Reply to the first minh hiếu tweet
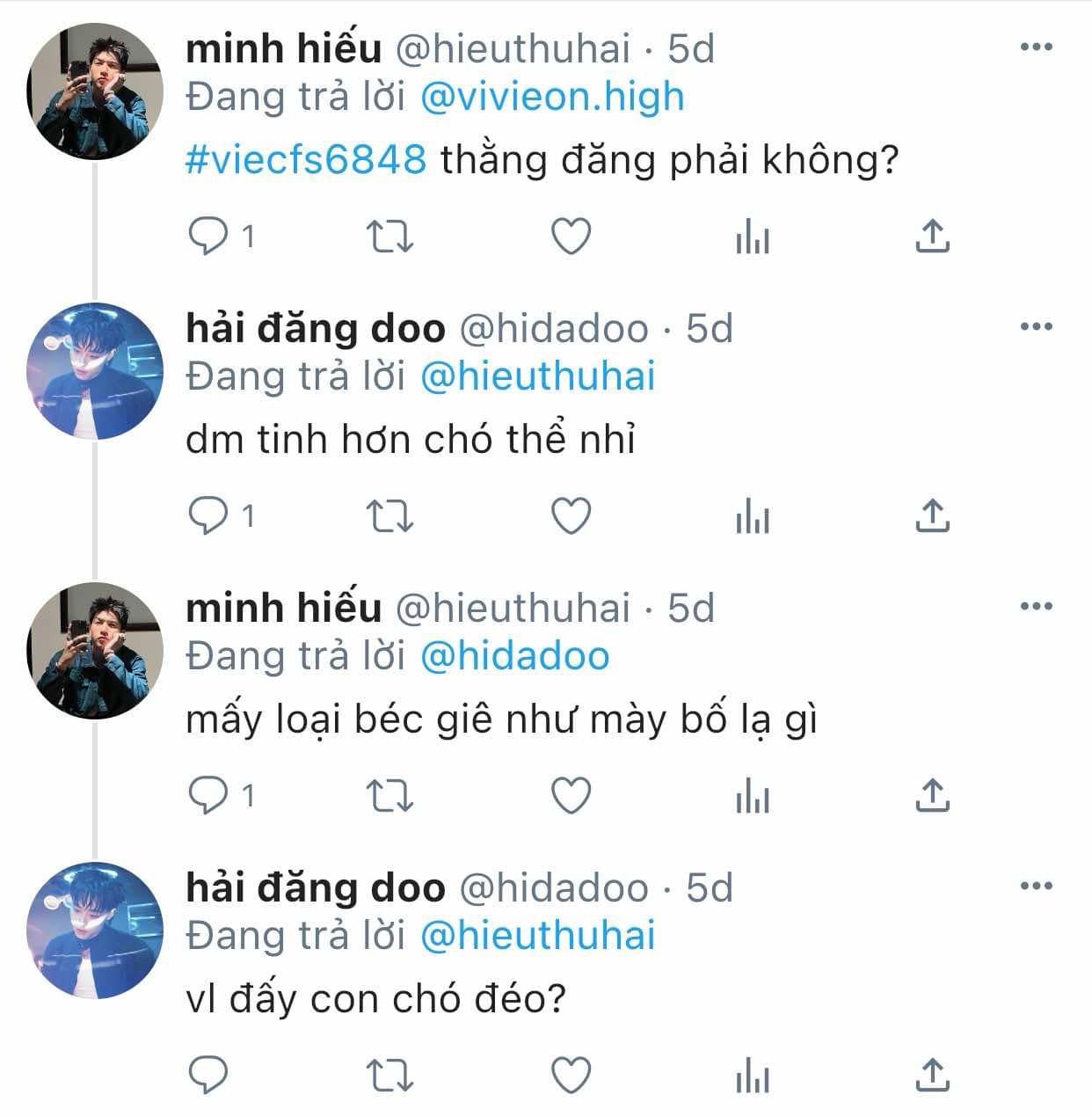 pos(209,236)
